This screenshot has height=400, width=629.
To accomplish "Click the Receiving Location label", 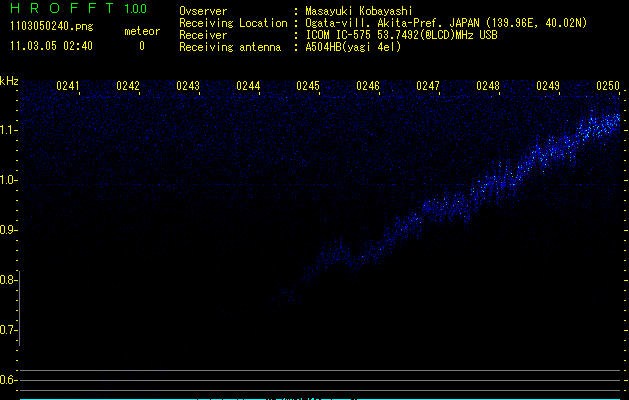I will [233, 23].
